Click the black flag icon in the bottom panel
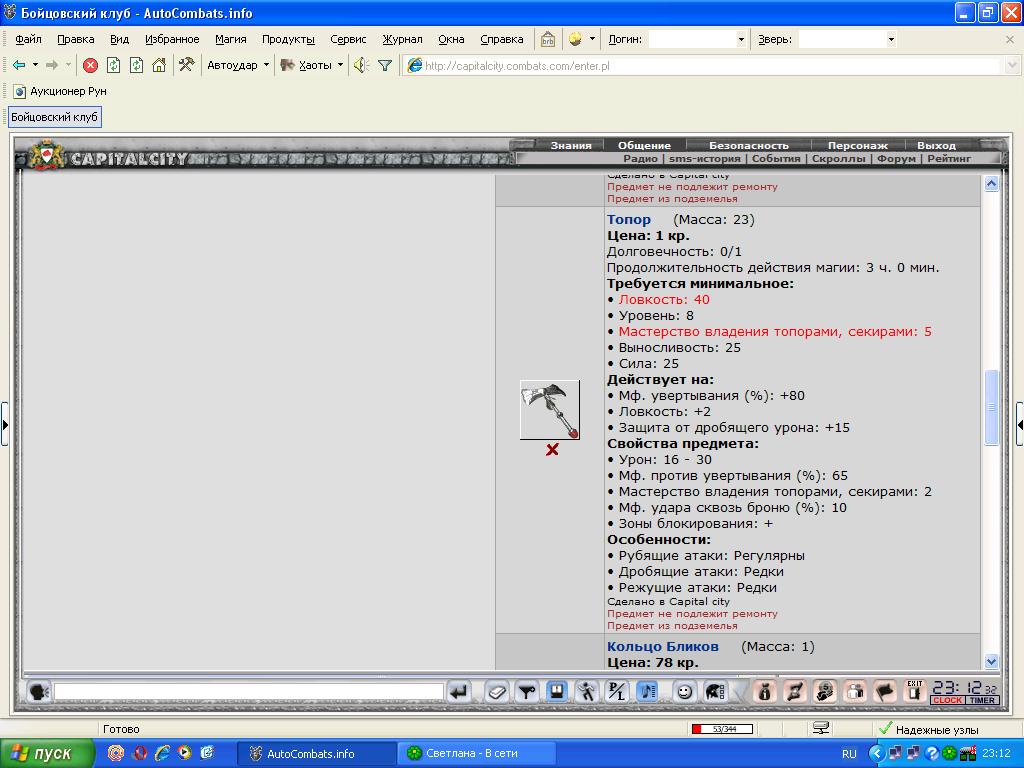 coord(885,691)
